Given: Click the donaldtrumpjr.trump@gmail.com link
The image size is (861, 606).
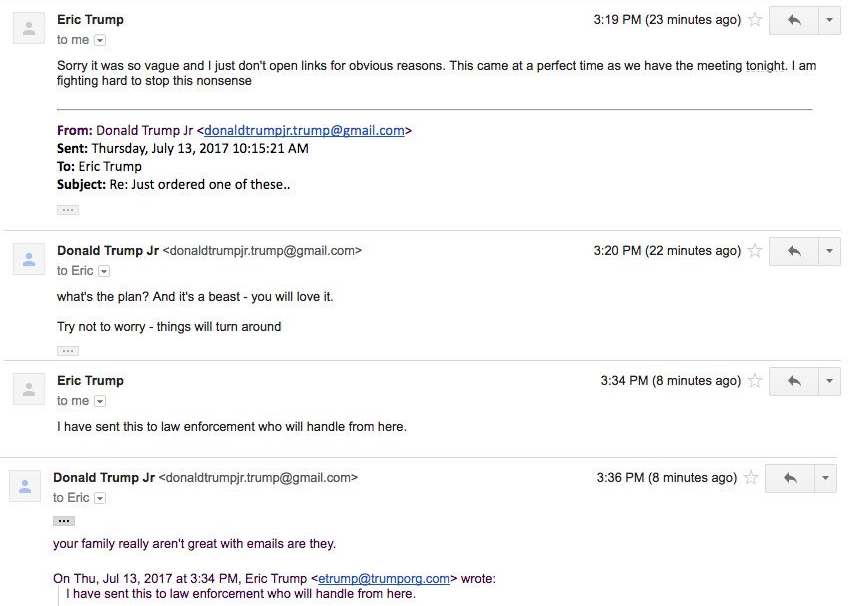Looking at the screenshot, I should tap(304, 131).
